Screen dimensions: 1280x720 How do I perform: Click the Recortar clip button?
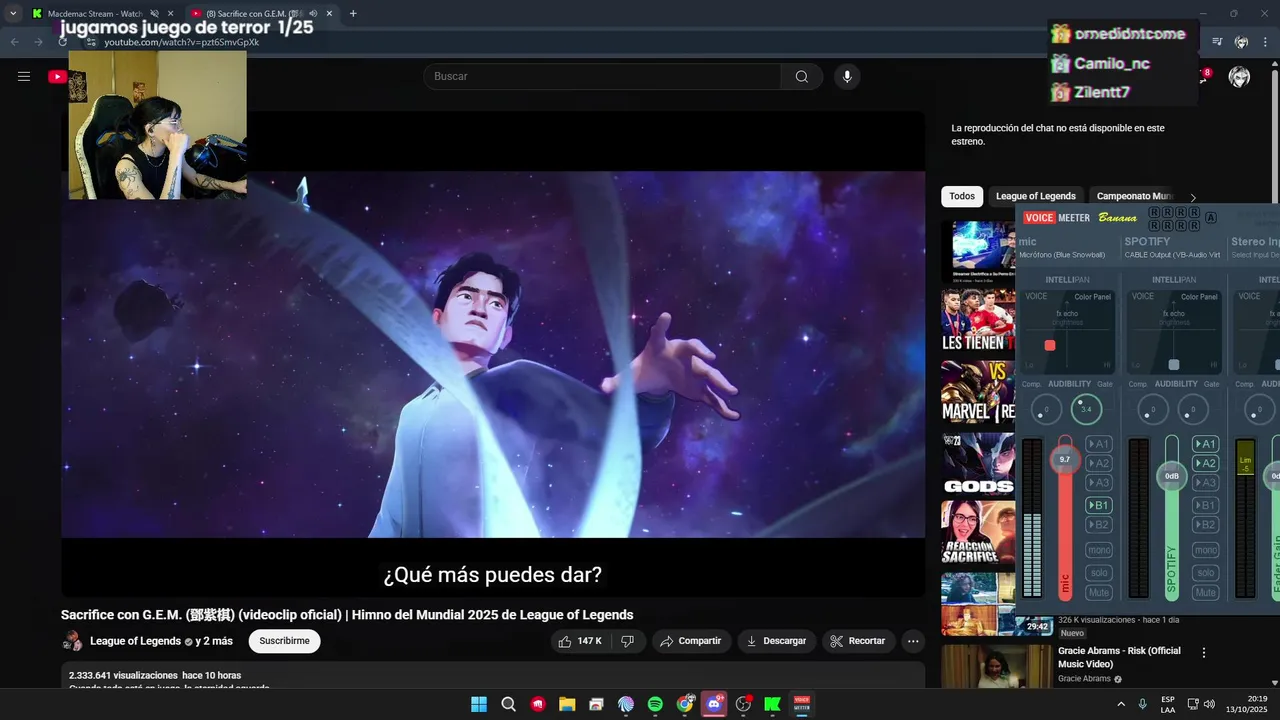(x=859, y=641)
